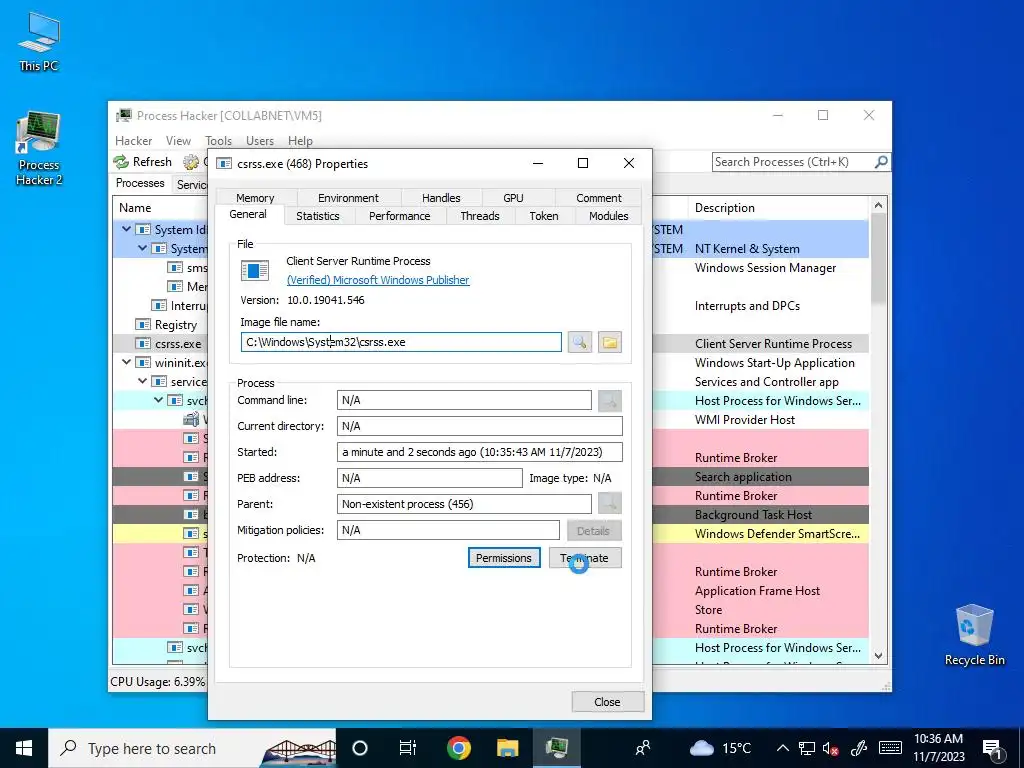Open Process Hacker 2 desktop shortcut

[39, 149]
